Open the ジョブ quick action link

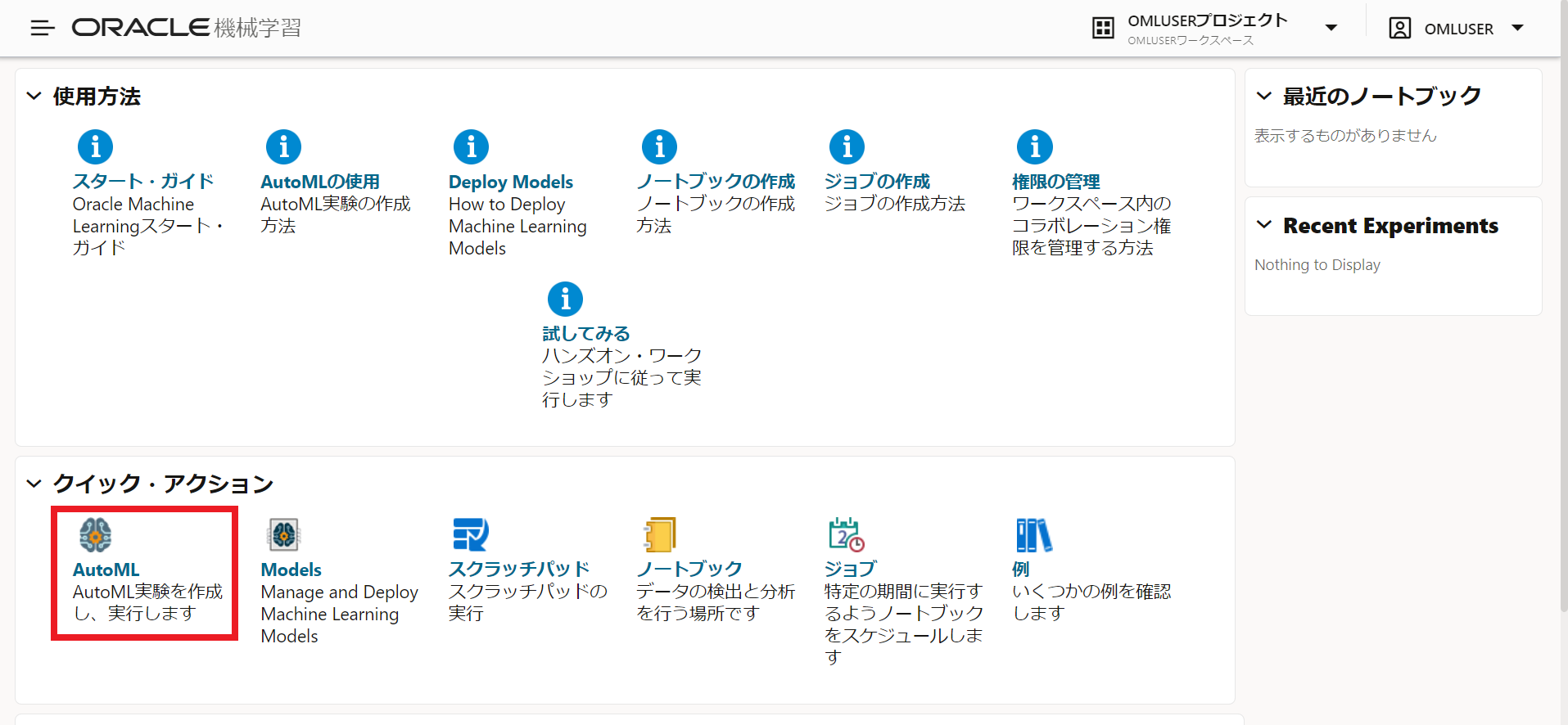(850, 569)
